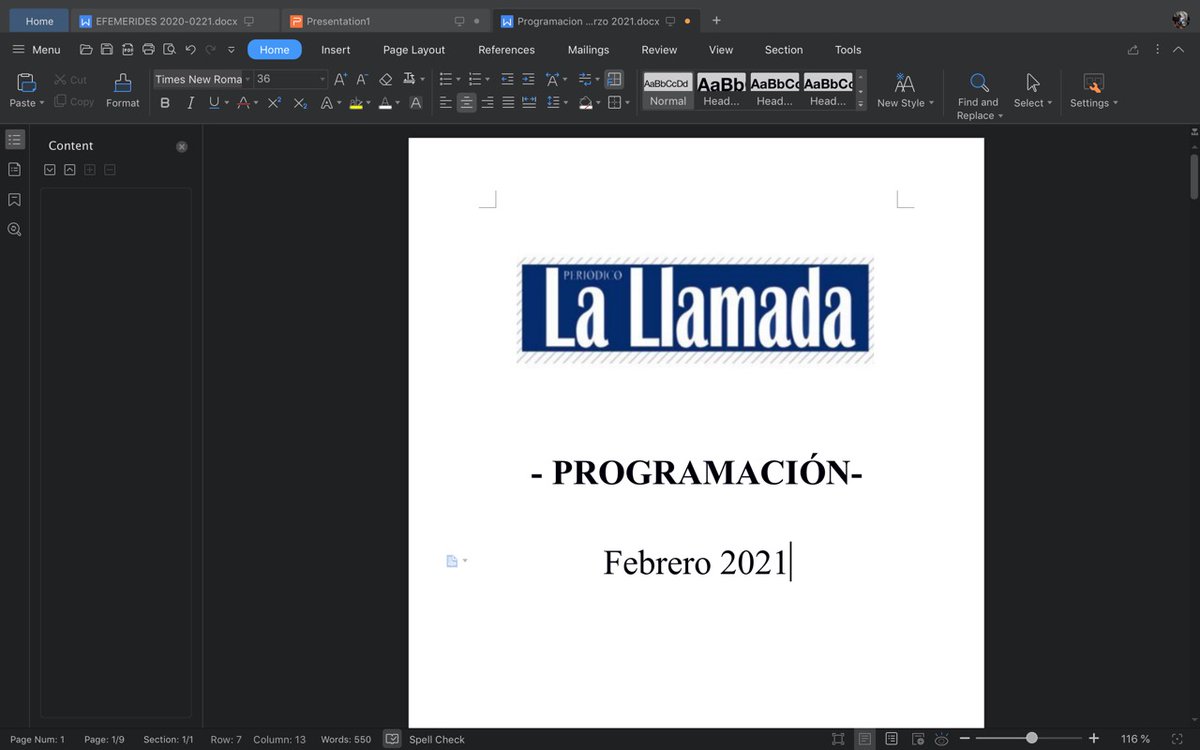
Task: Go to the Home start tab
Action: click(x=40, y=21)
